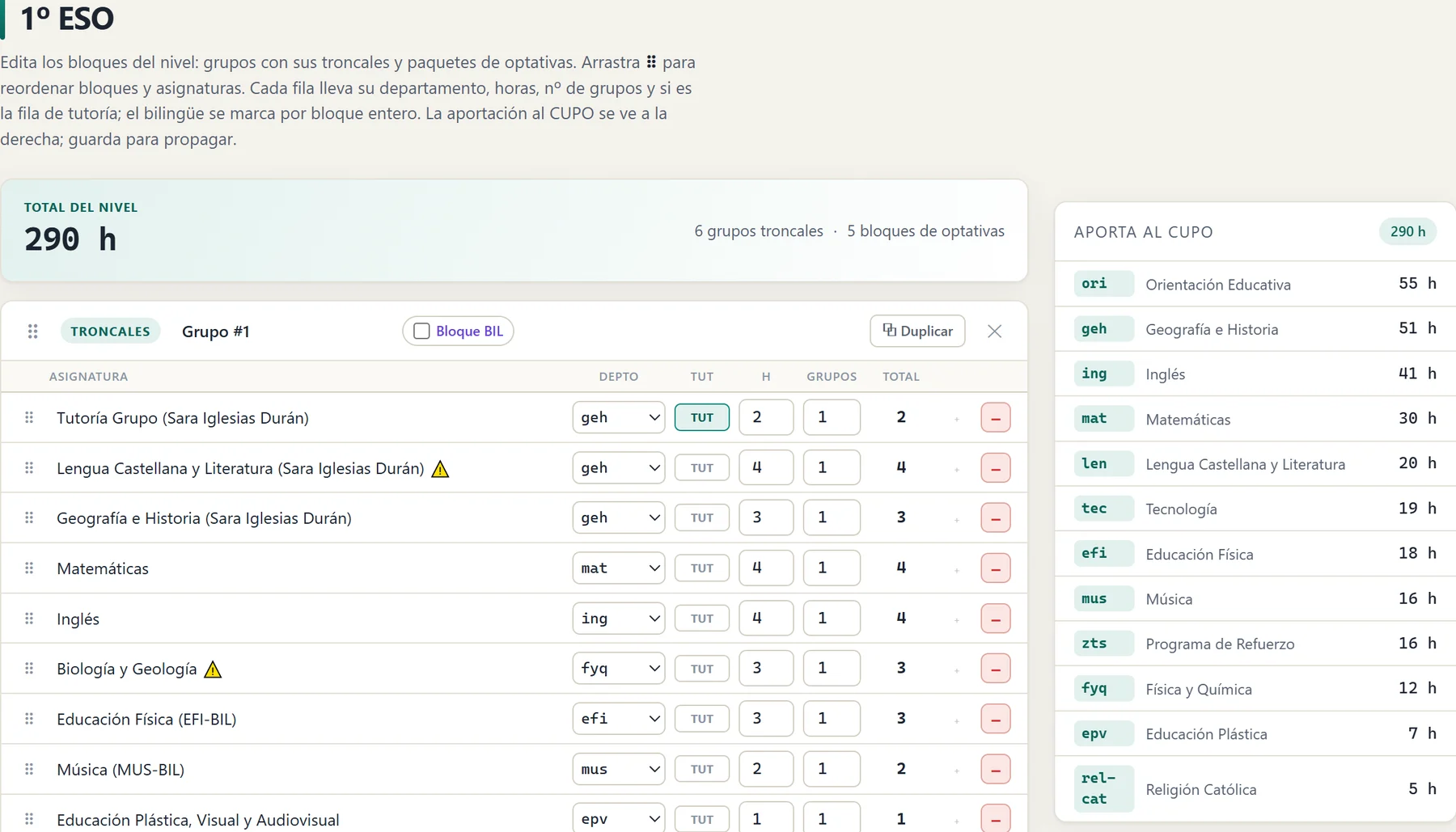Image resolution: width=1456 pixels, height=832 pixels.
Task: Remove the Inglés row
Action: 996,619
